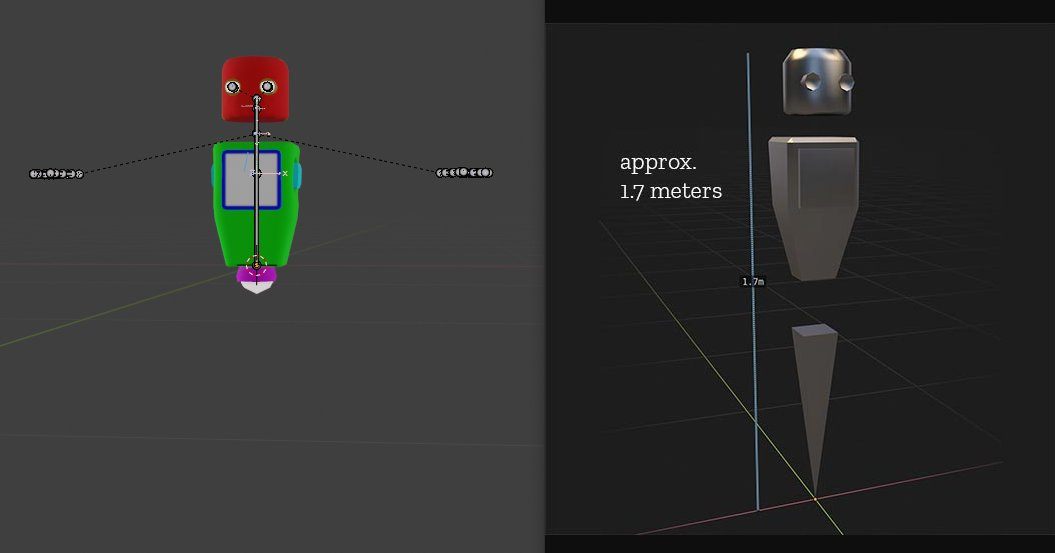Click the blue vertical ruler measurement line
This screenshot has width=1055, height=553.
coord(753,281)
